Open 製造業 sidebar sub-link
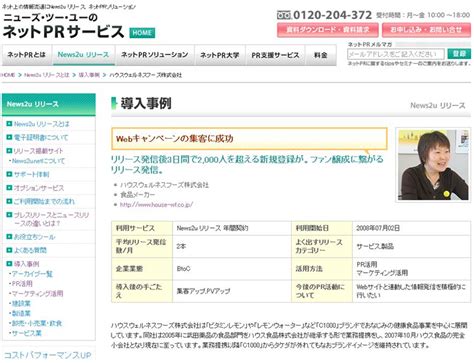 (21, 313)
